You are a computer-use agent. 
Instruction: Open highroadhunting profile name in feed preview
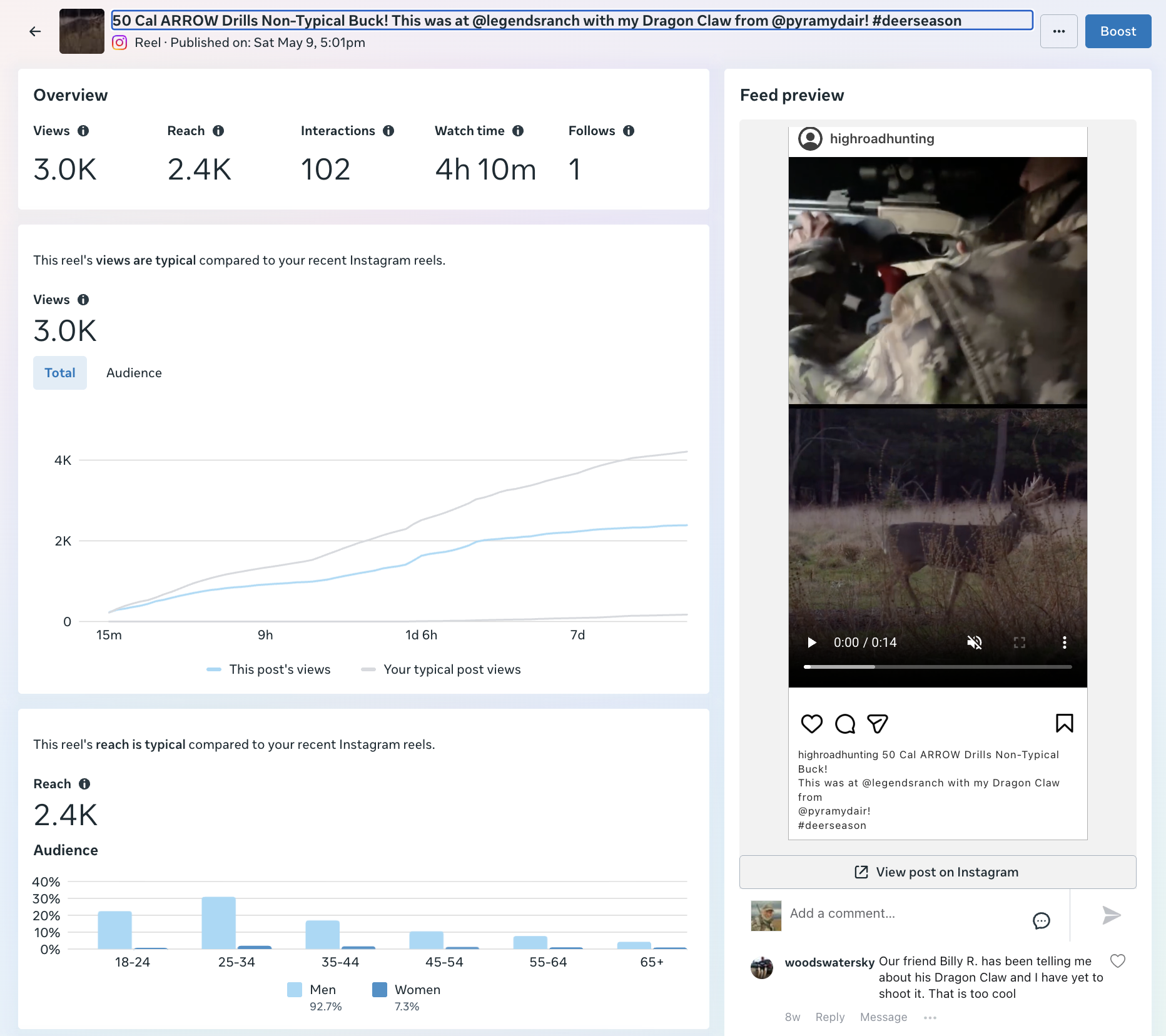click(882, 139)
